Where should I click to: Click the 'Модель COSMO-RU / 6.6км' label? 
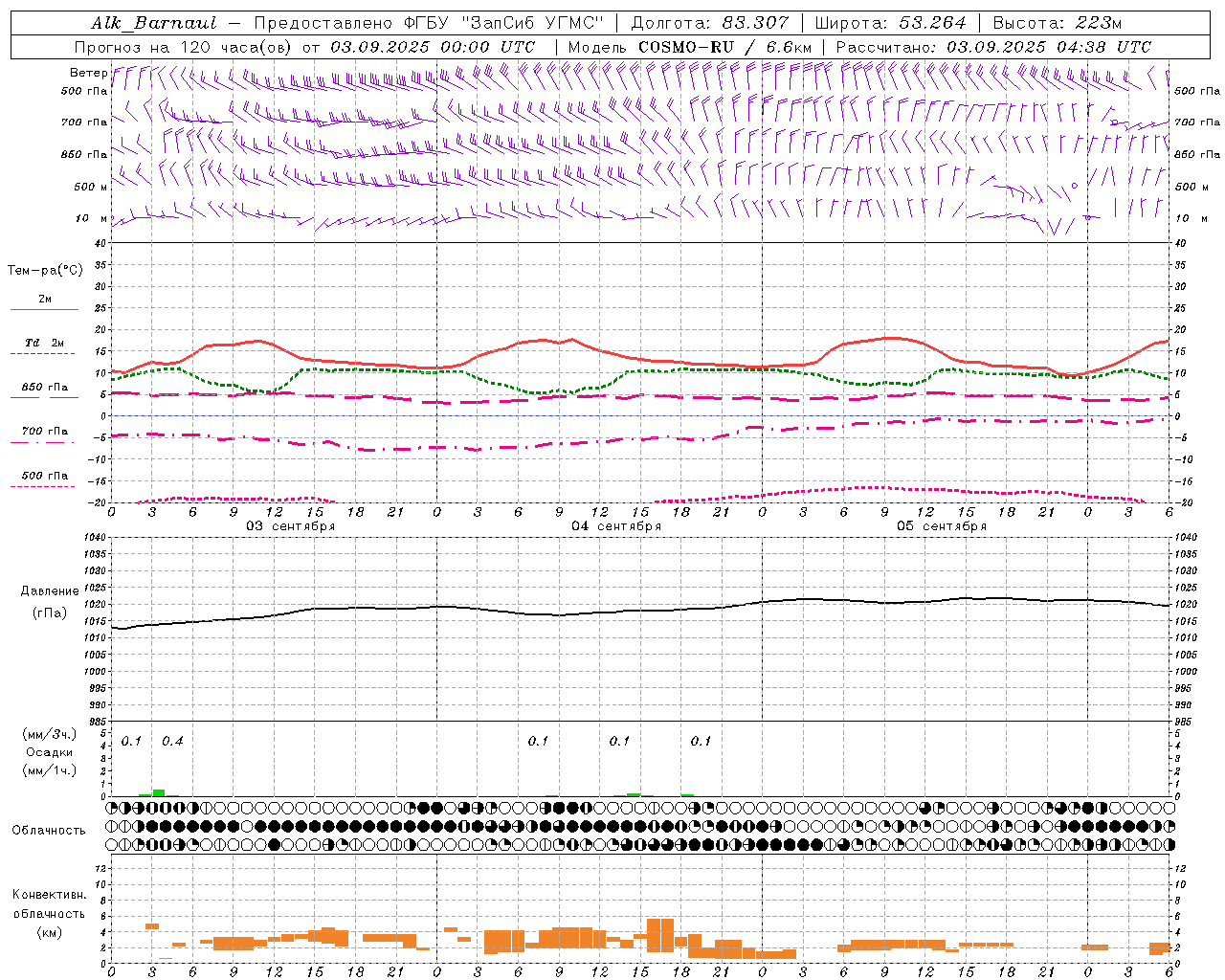tap(690, 47)
